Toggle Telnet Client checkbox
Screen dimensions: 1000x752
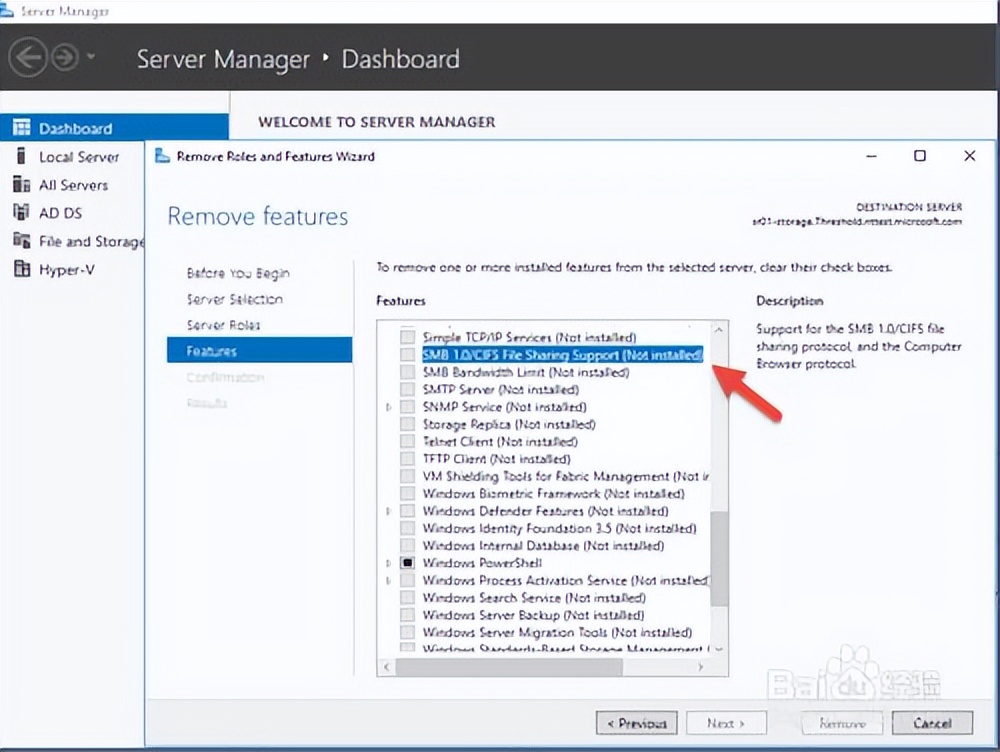click(x=408, y=441)
